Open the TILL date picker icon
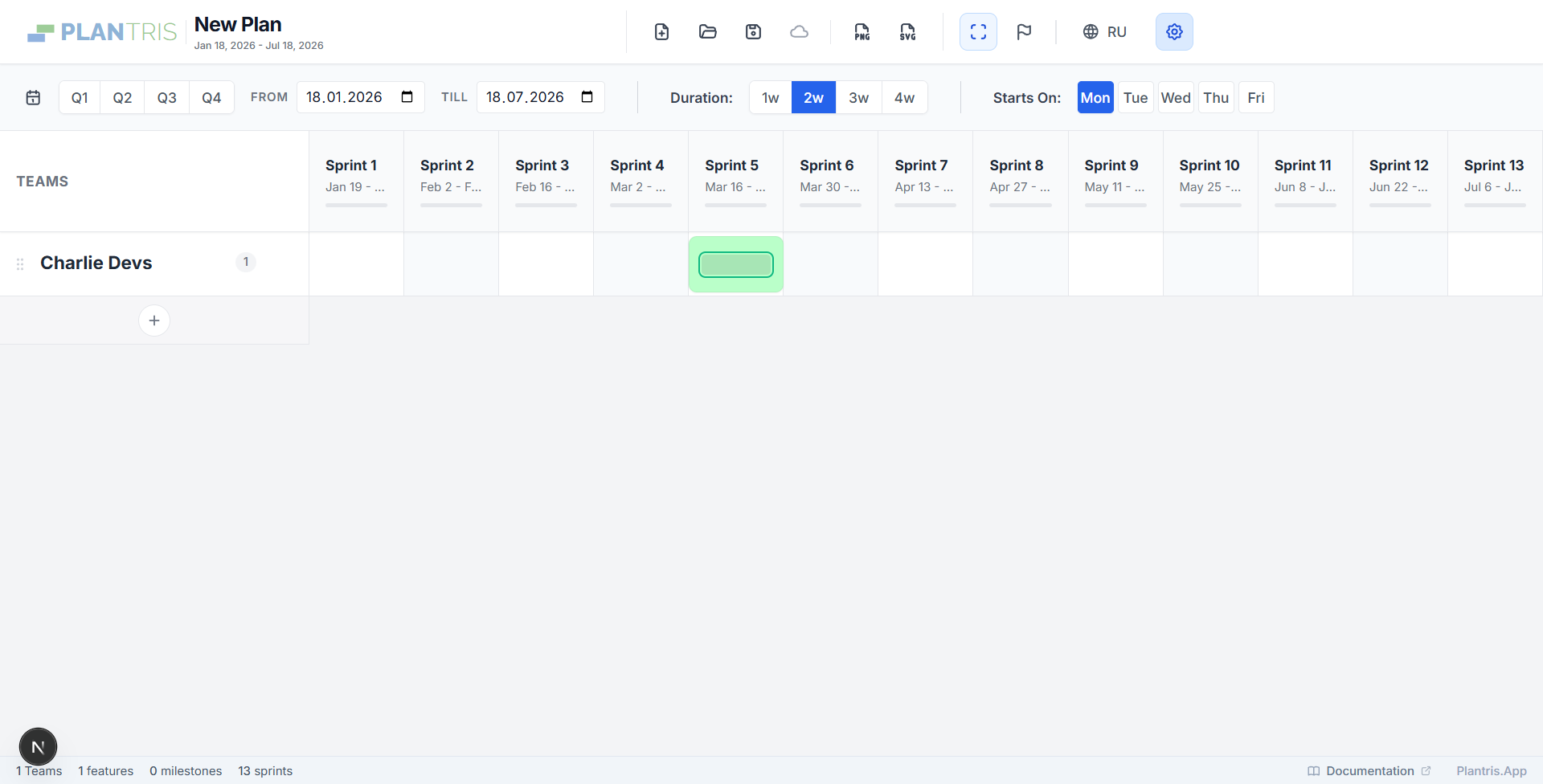 (587, 97)
